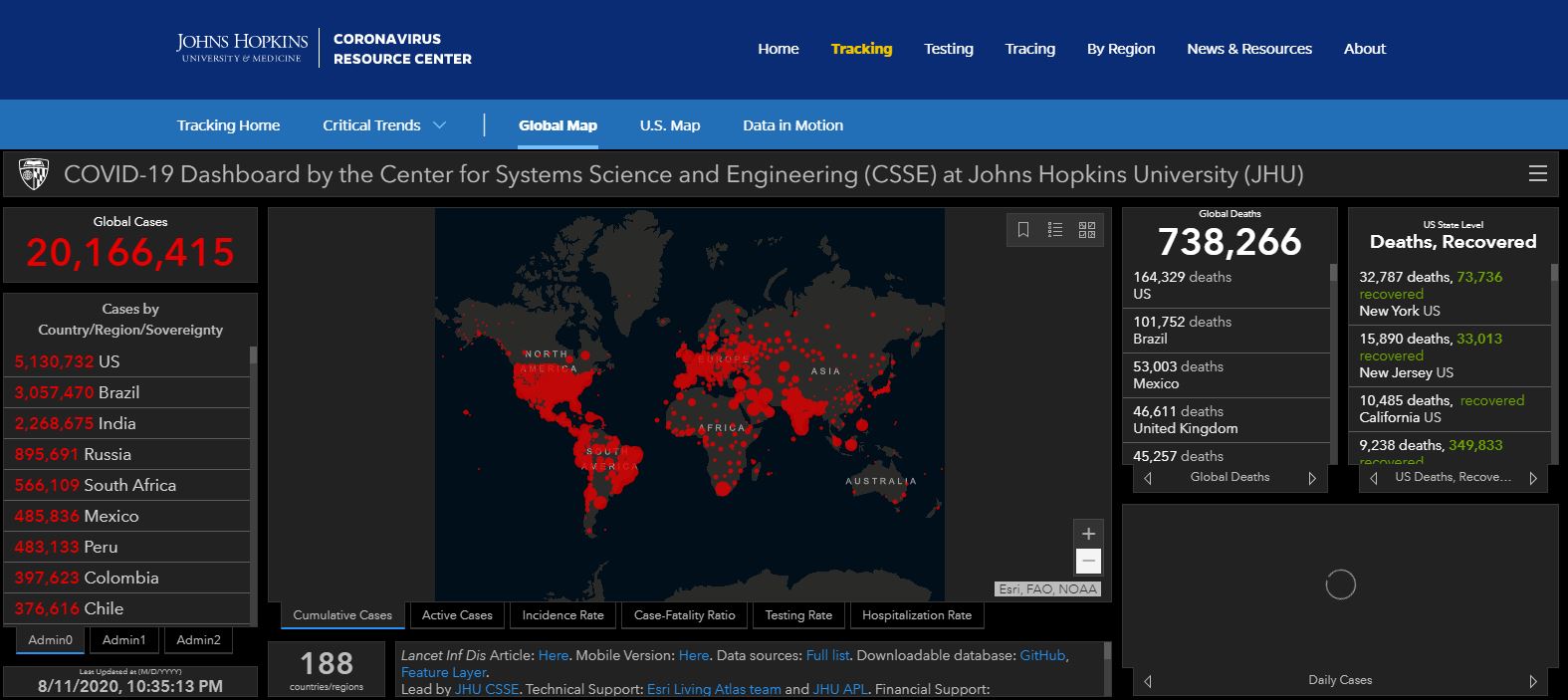The image size is (1568, 700).
Task: Open the JHU APL link
Action: pyautogui.click(x=841, y=689)
